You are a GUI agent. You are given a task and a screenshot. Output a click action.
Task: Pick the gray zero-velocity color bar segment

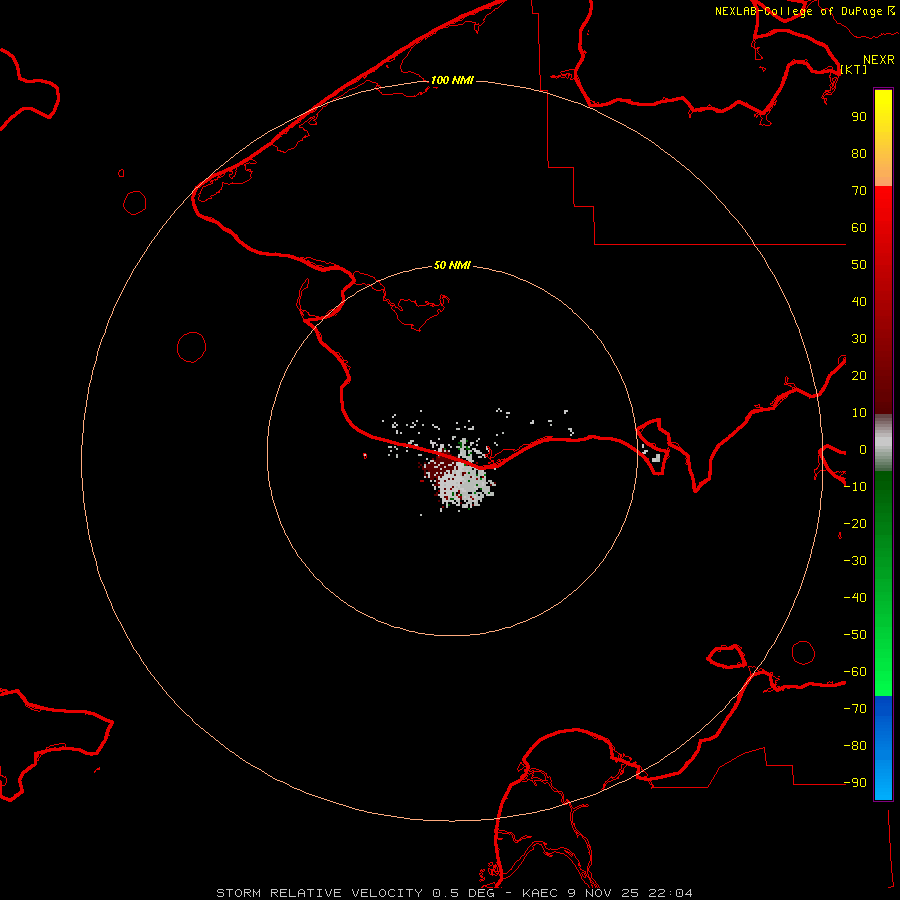883,443
